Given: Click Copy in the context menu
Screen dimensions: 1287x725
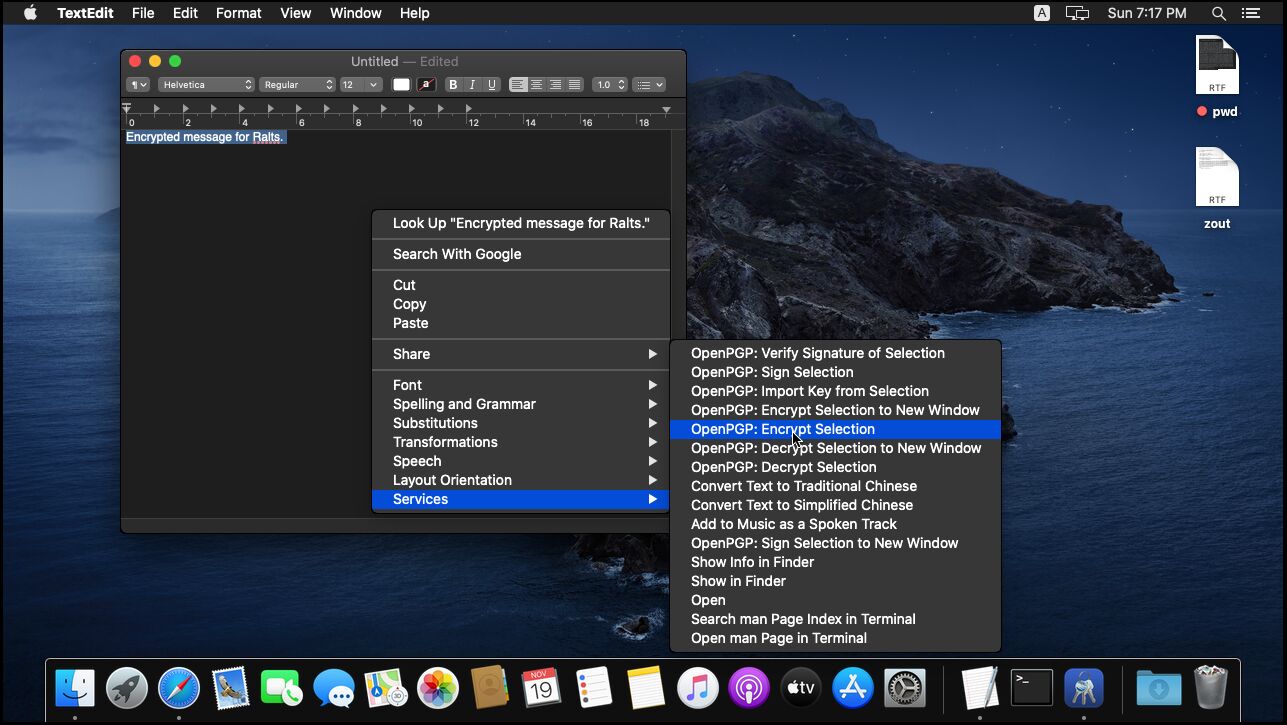Looking at the screenshot, I should click(409, 304).
